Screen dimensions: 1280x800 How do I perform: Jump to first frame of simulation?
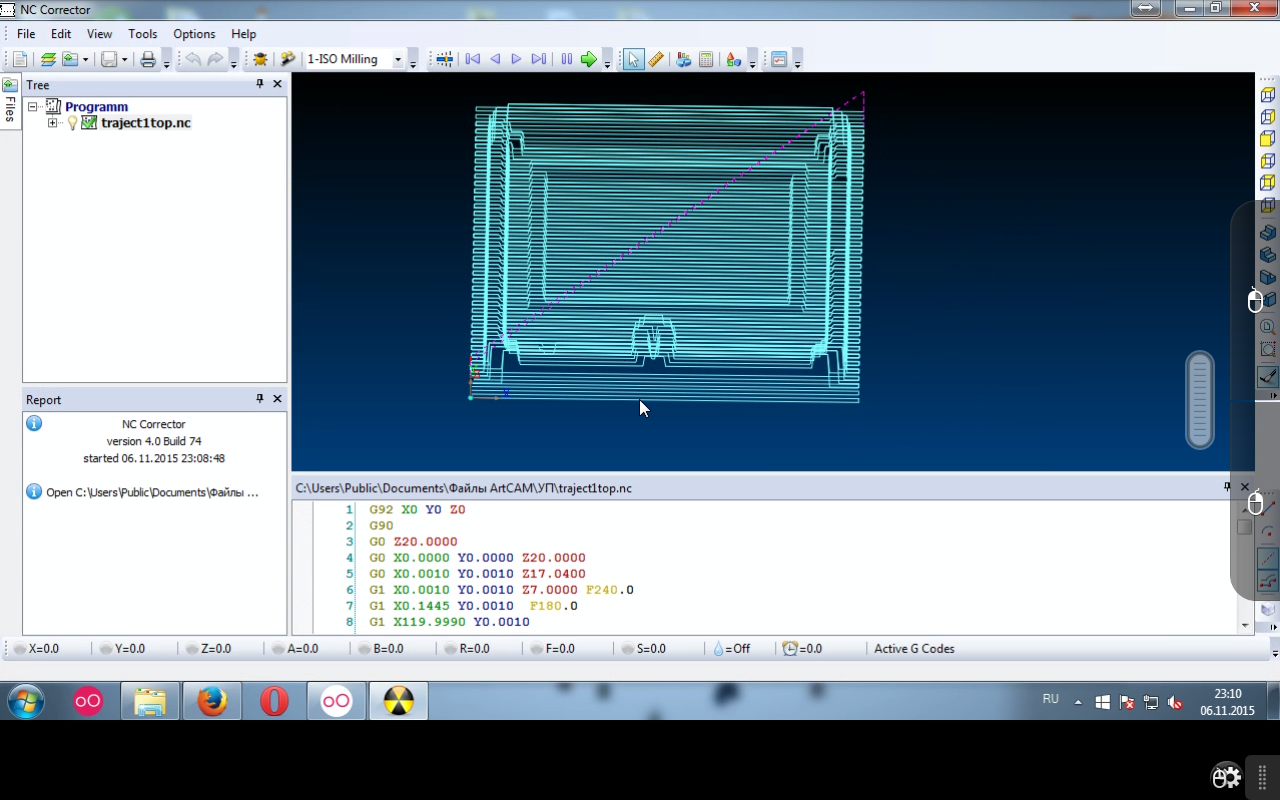tap(473, 60)
